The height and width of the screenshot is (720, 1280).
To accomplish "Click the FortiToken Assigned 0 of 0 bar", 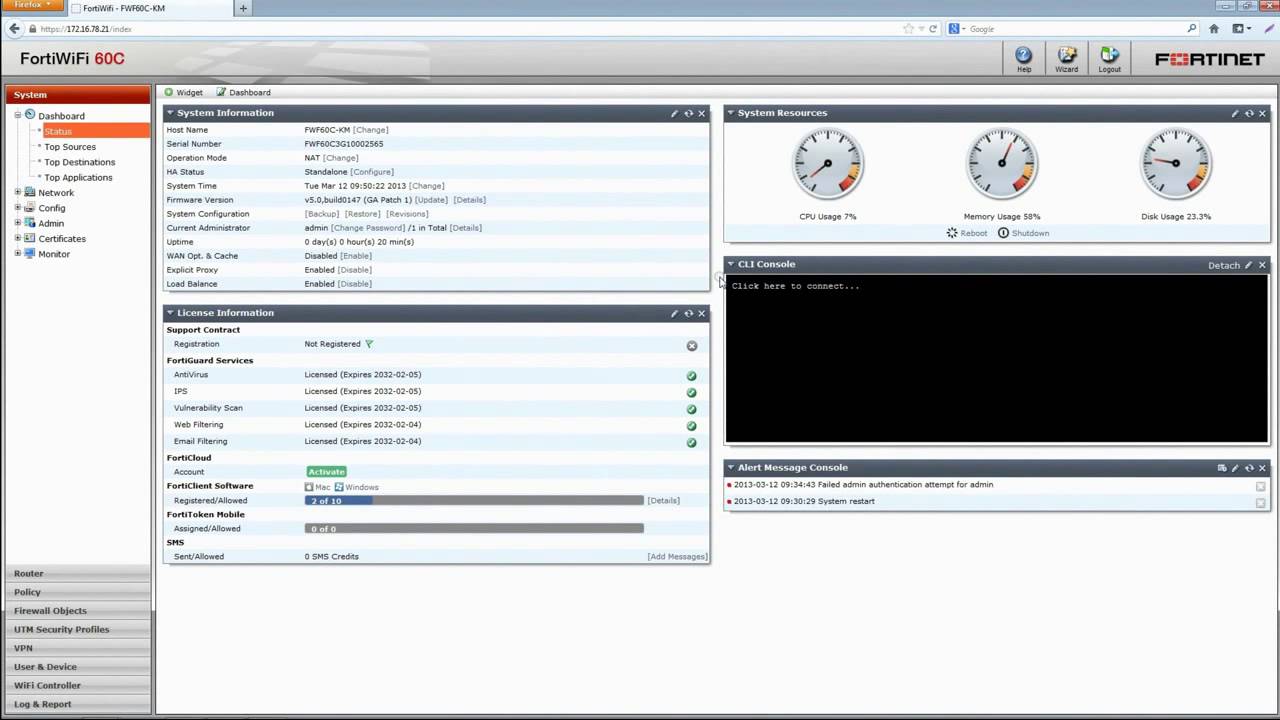I will pyautogui.click(x=474, y=528).
